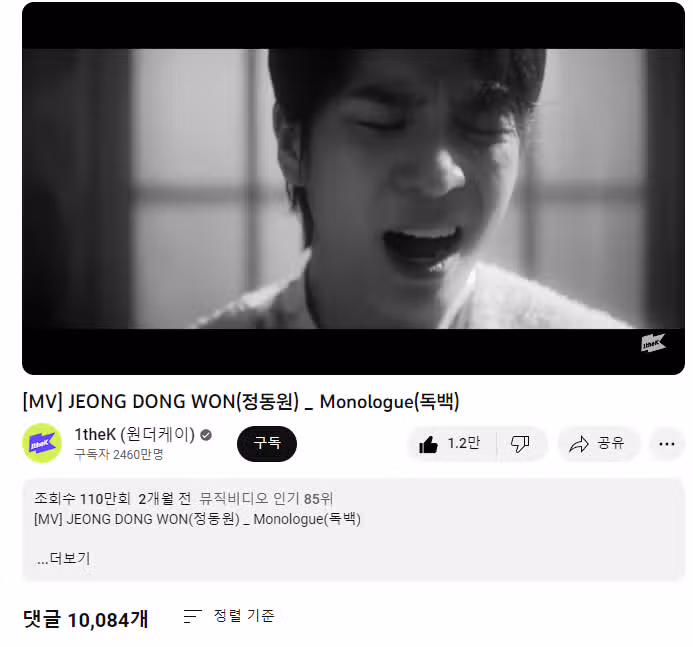693x647 pixels.
Task: Click the video player to pause playback
Action: [x=354, y=189]
